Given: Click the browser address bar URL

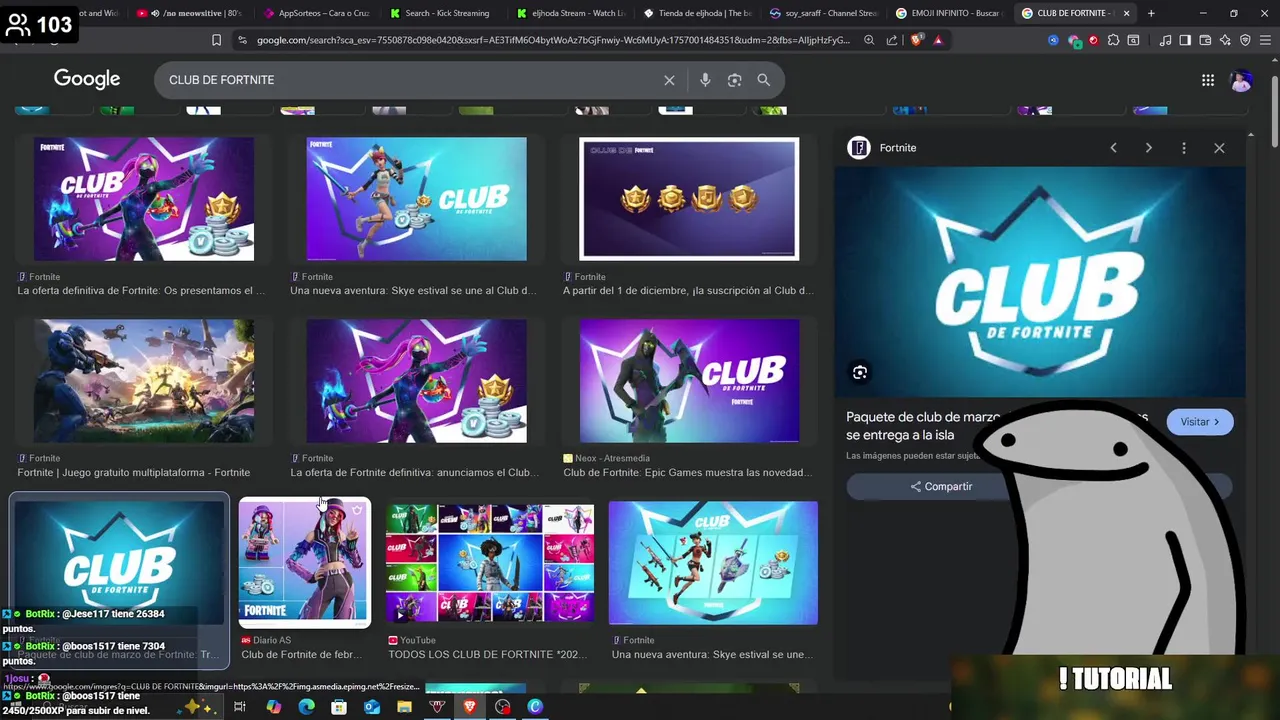Looking at the screenshot, I should pos(553,40).
